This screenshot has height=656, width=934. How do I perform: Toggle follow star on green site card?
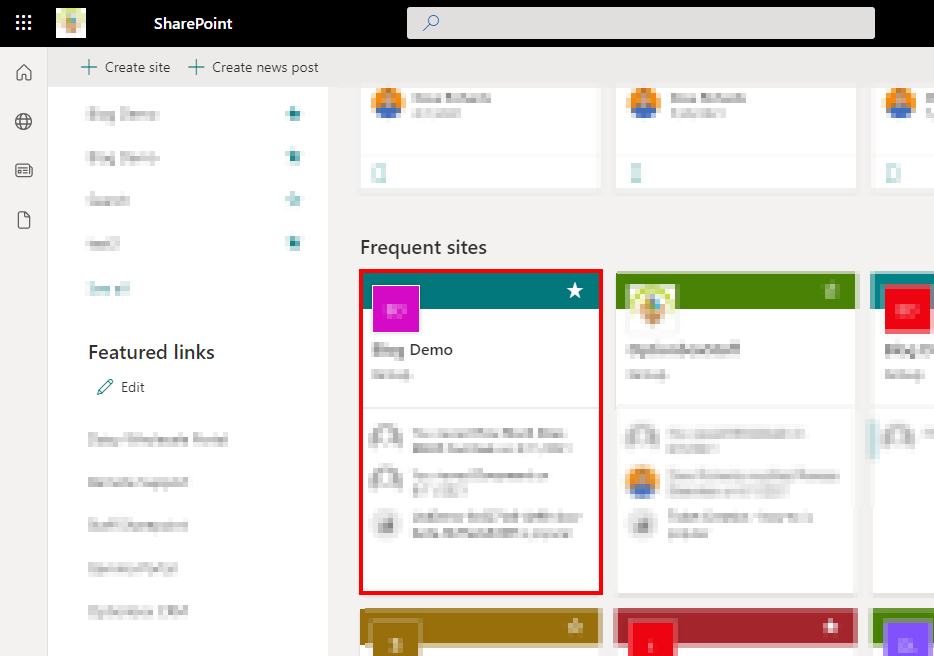[x=831, y=291]
